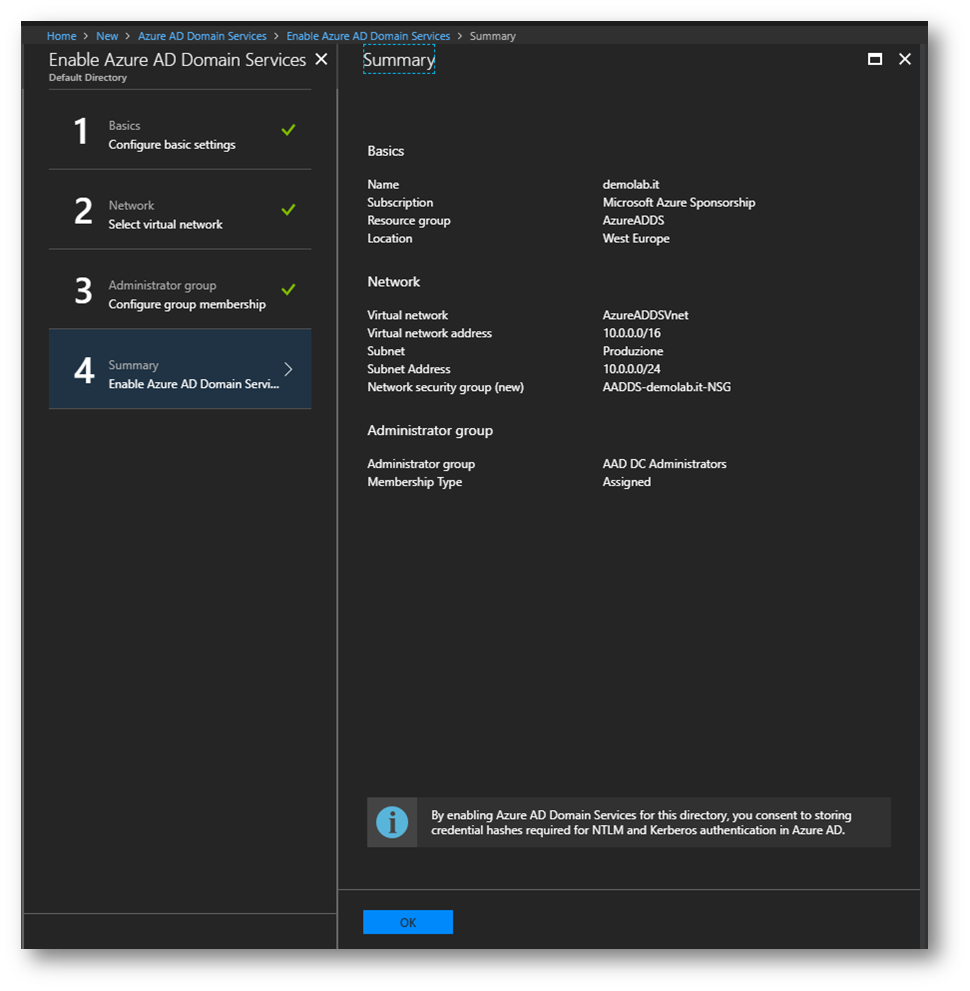Open Azure AD Domain Services breadcrumb
Viewport: 970px width, 991px height.
pyautogui.click(x=202, y=36)
